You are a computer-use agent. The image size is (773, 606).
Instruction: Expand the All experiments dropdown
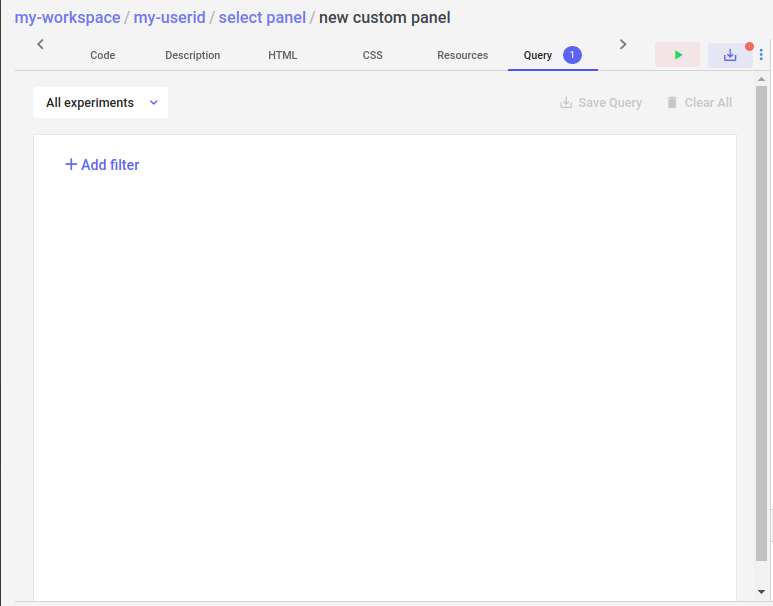click(101, 103)
